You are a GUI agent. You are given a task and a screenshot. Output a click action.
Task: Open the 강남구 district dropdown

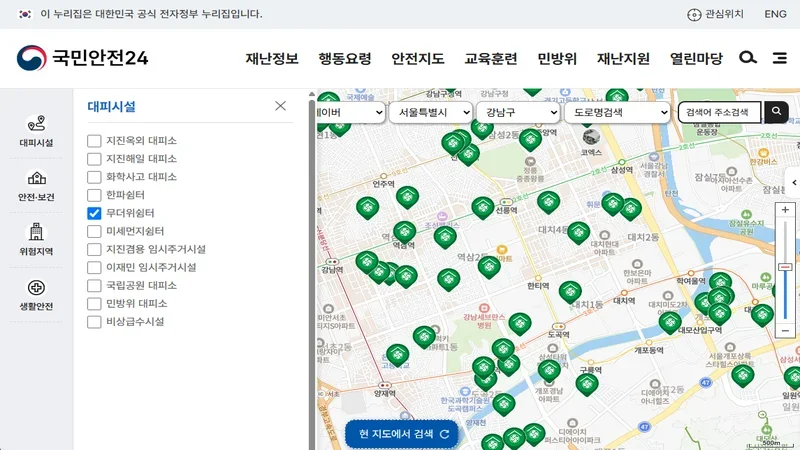pos(518,112)
